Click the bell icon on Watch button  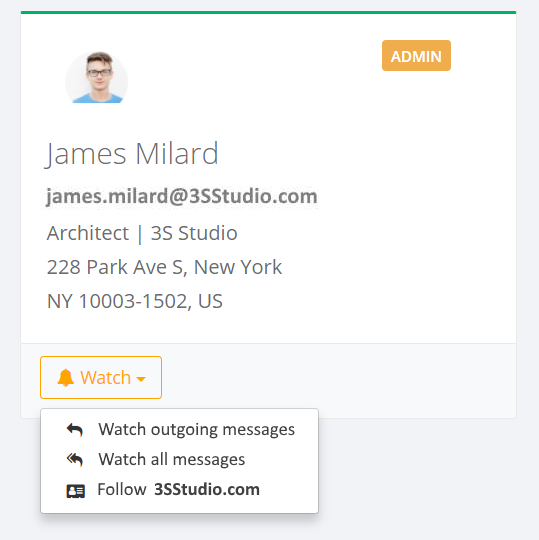click(65, 378)
